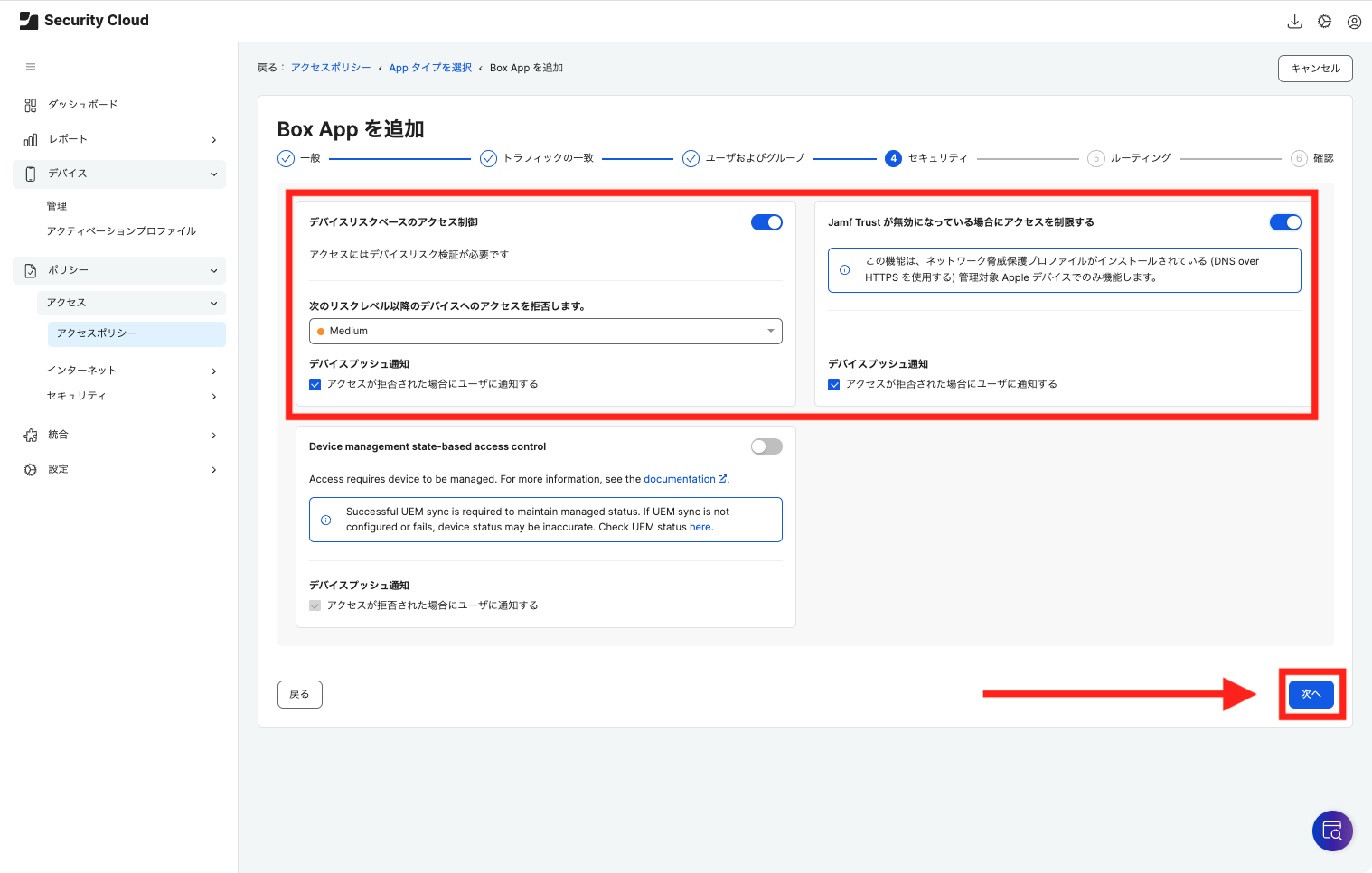
Task: Click the アクセスにはデバイスリスク検証が必要です text
Action: 409,255
